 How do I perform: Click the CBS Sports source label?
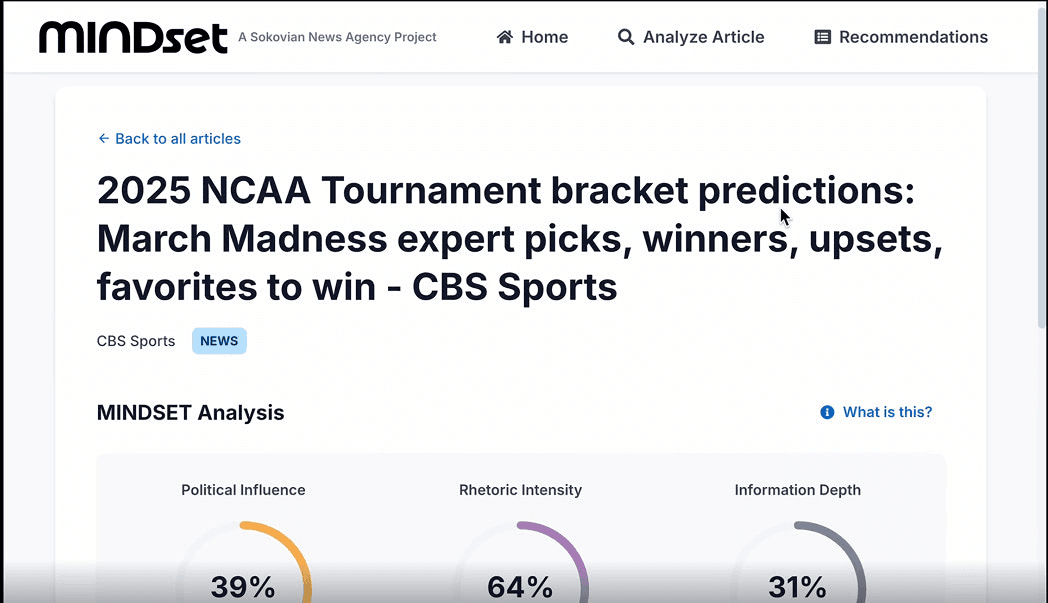(x=136, y=341)
